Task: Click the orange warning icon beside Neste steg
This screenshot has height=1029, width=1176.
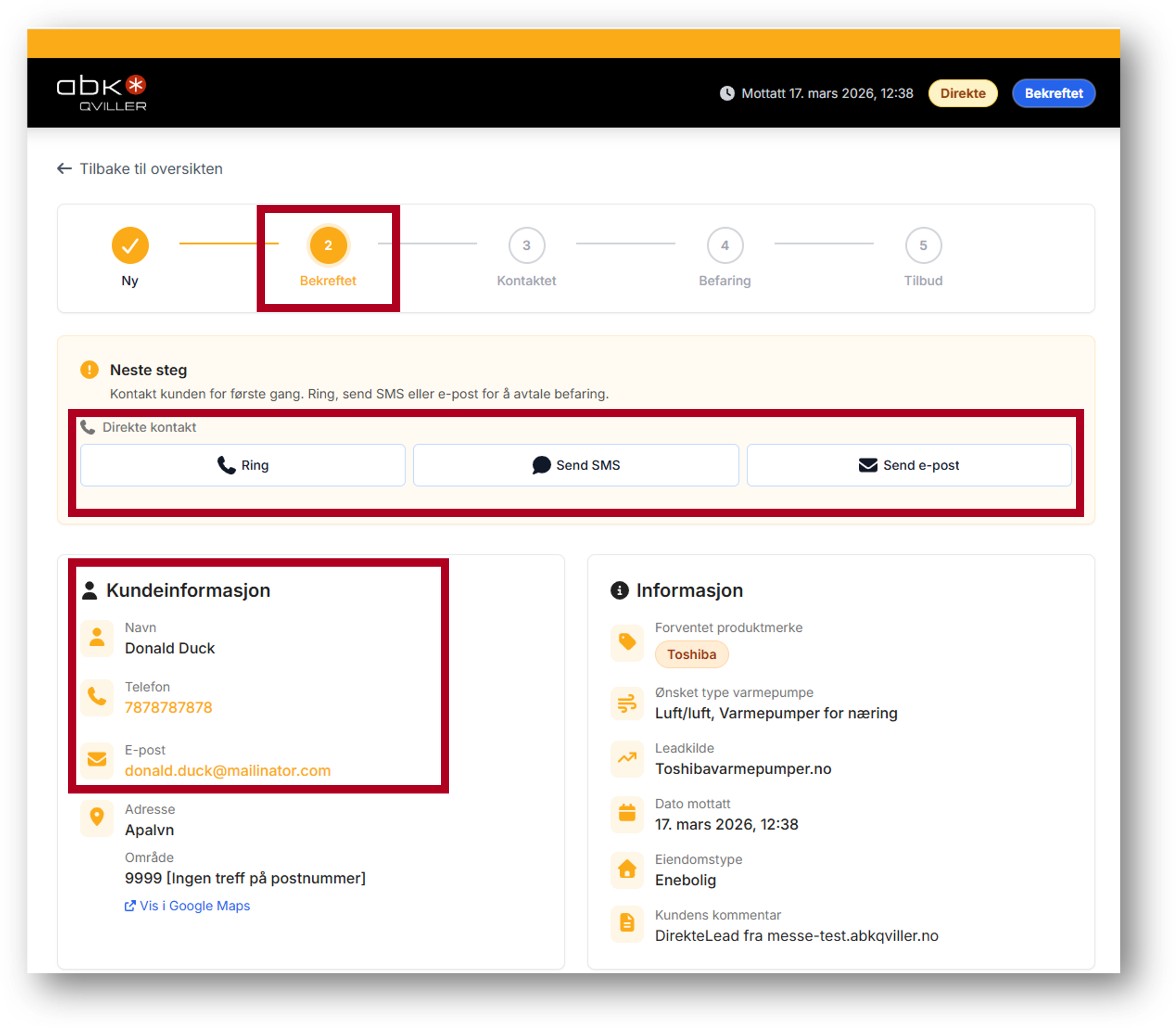Action: (90, 370)
